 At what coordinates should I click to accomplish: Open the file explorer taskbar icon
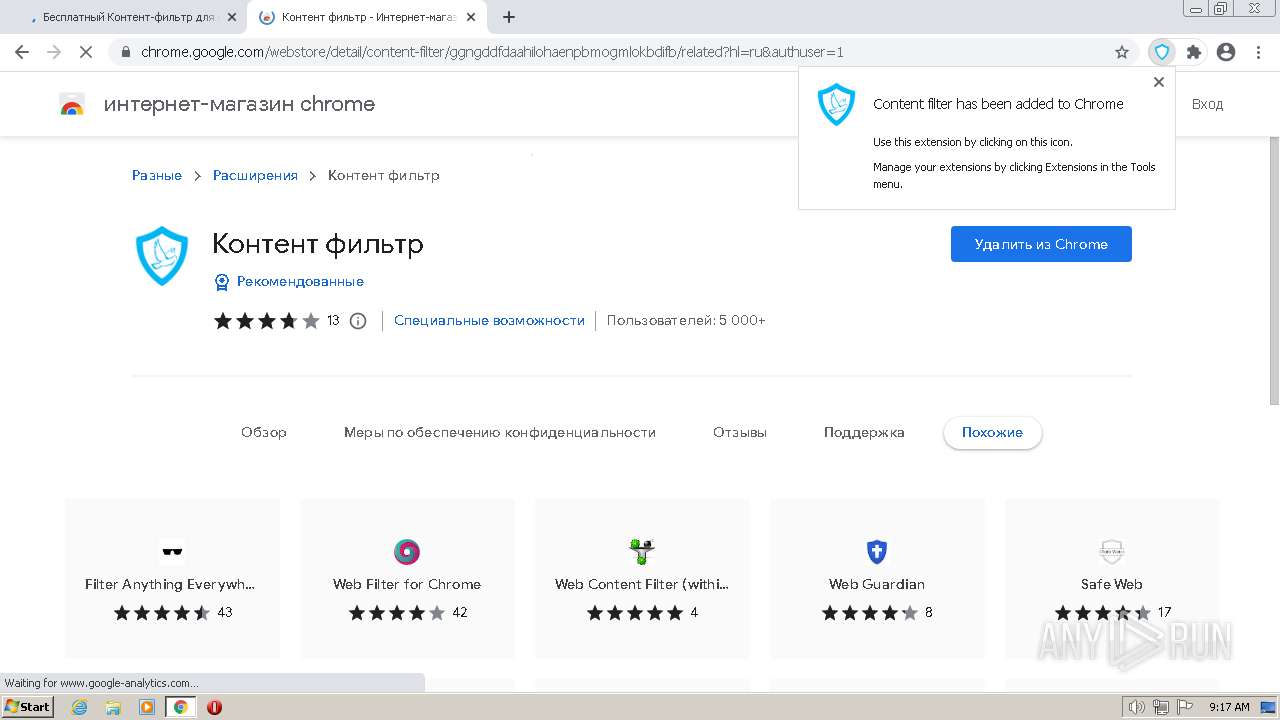coord(113,707)
